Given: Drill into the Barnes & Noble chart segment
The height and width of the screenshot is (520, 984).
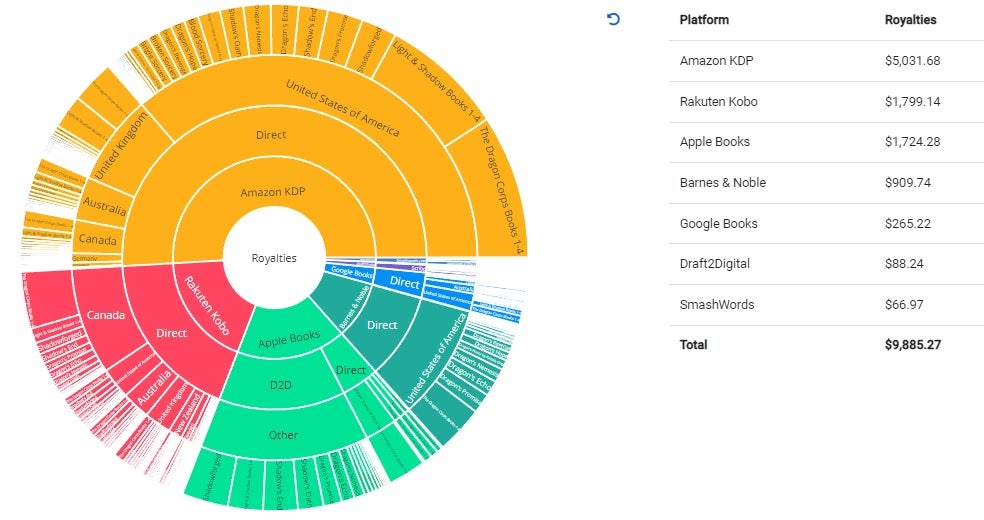Looking at the screenshot, I should (354, 308).
